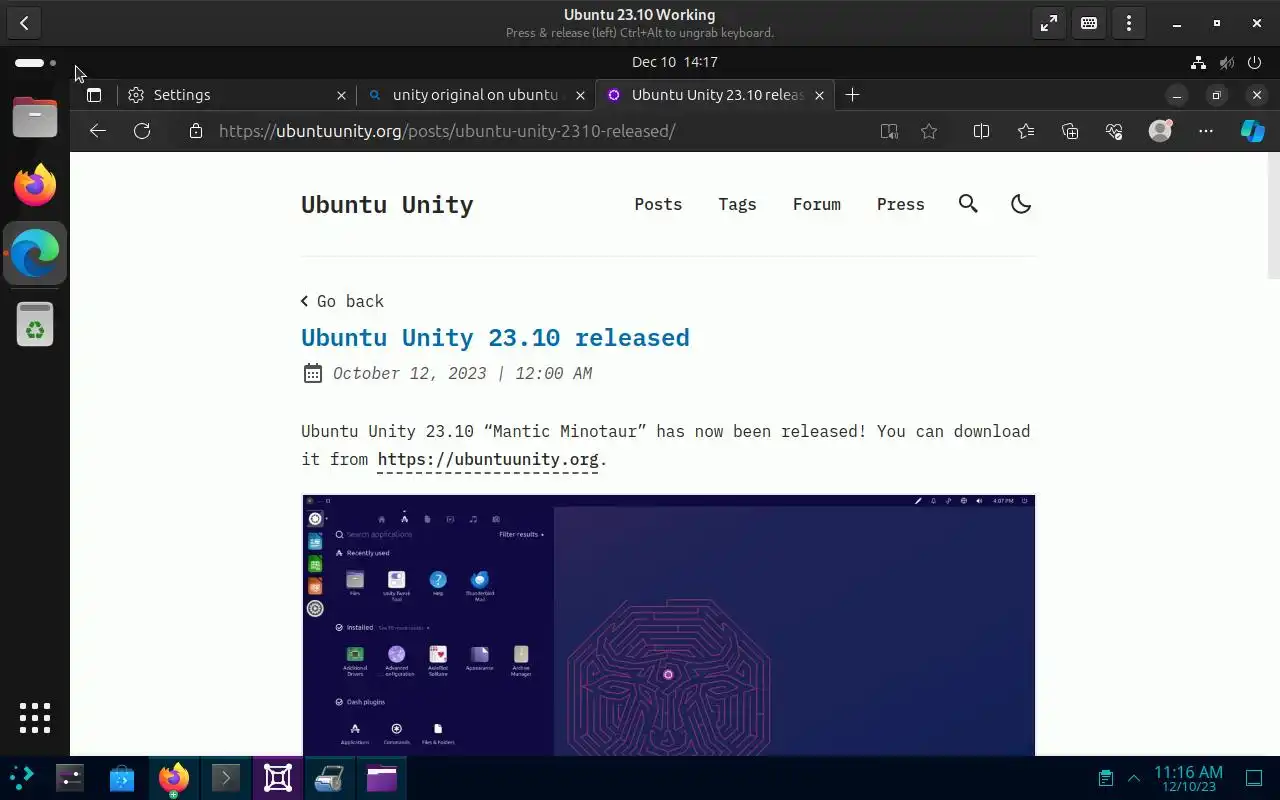Open Trash from the Ubuntu dock
1280x800 pixels.
point(35,324)
